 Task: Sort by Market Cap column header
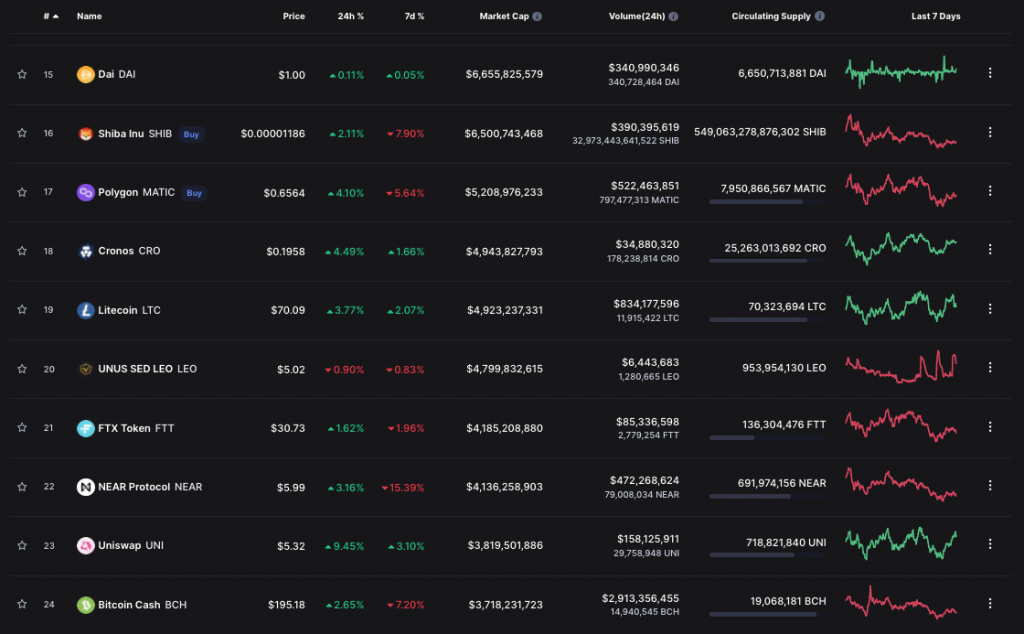(x=504, y=16)
